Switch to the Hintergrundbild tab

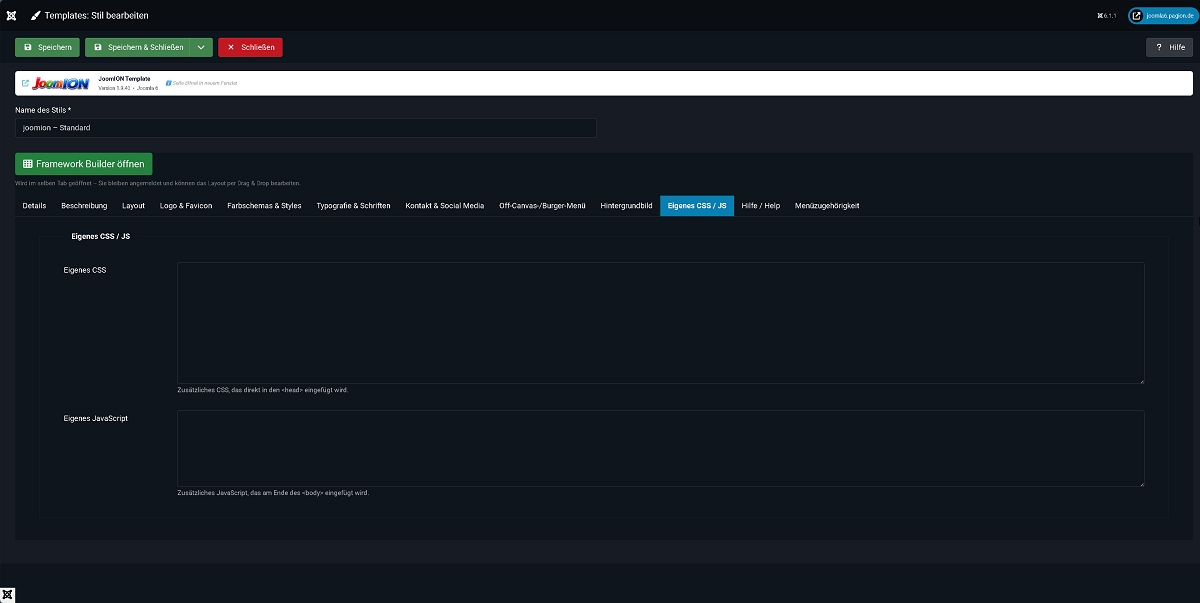[x=626, y=206]
